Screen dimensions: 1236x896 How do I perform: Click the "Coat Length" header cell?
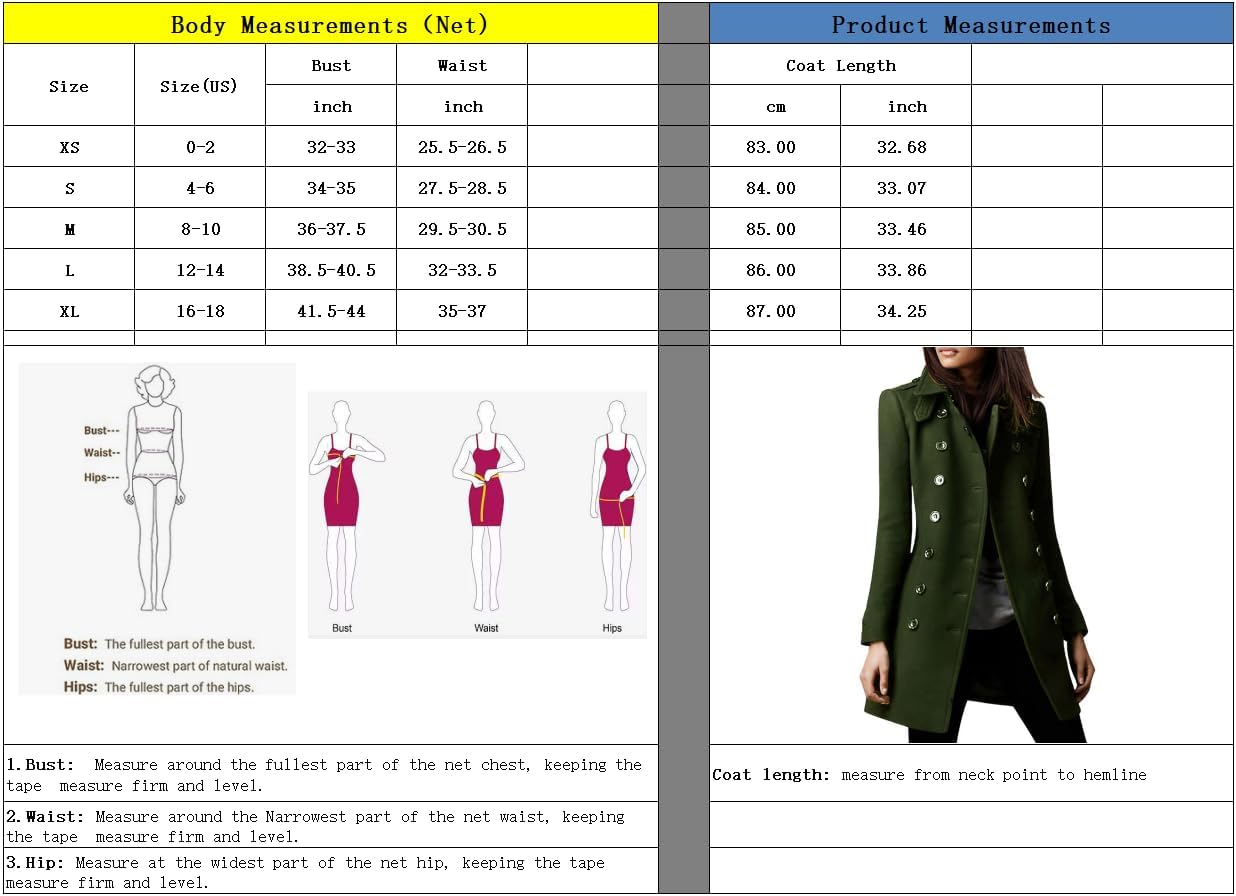841,65
